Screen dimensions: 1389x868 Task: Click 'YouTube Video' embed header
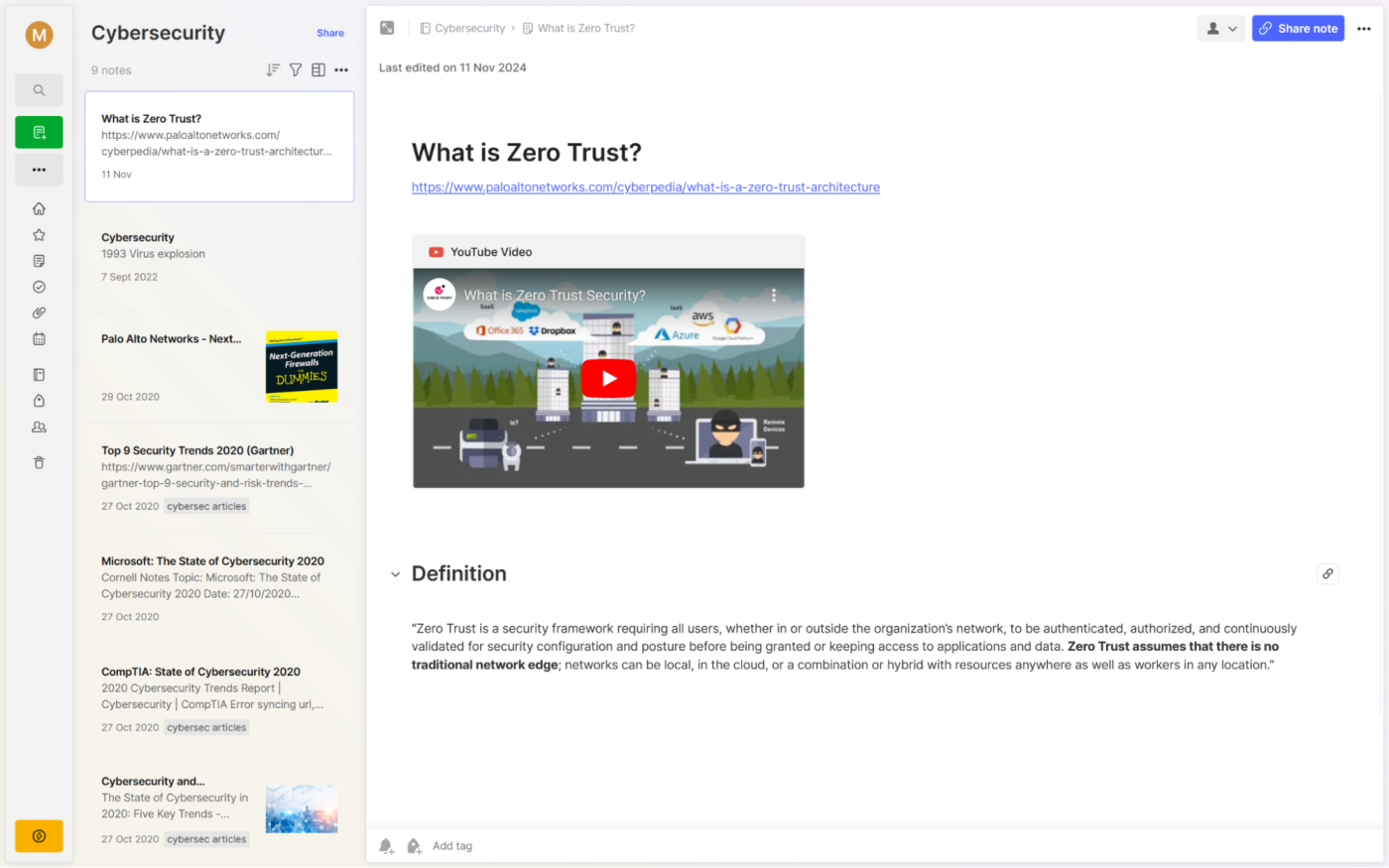(608, 252)
